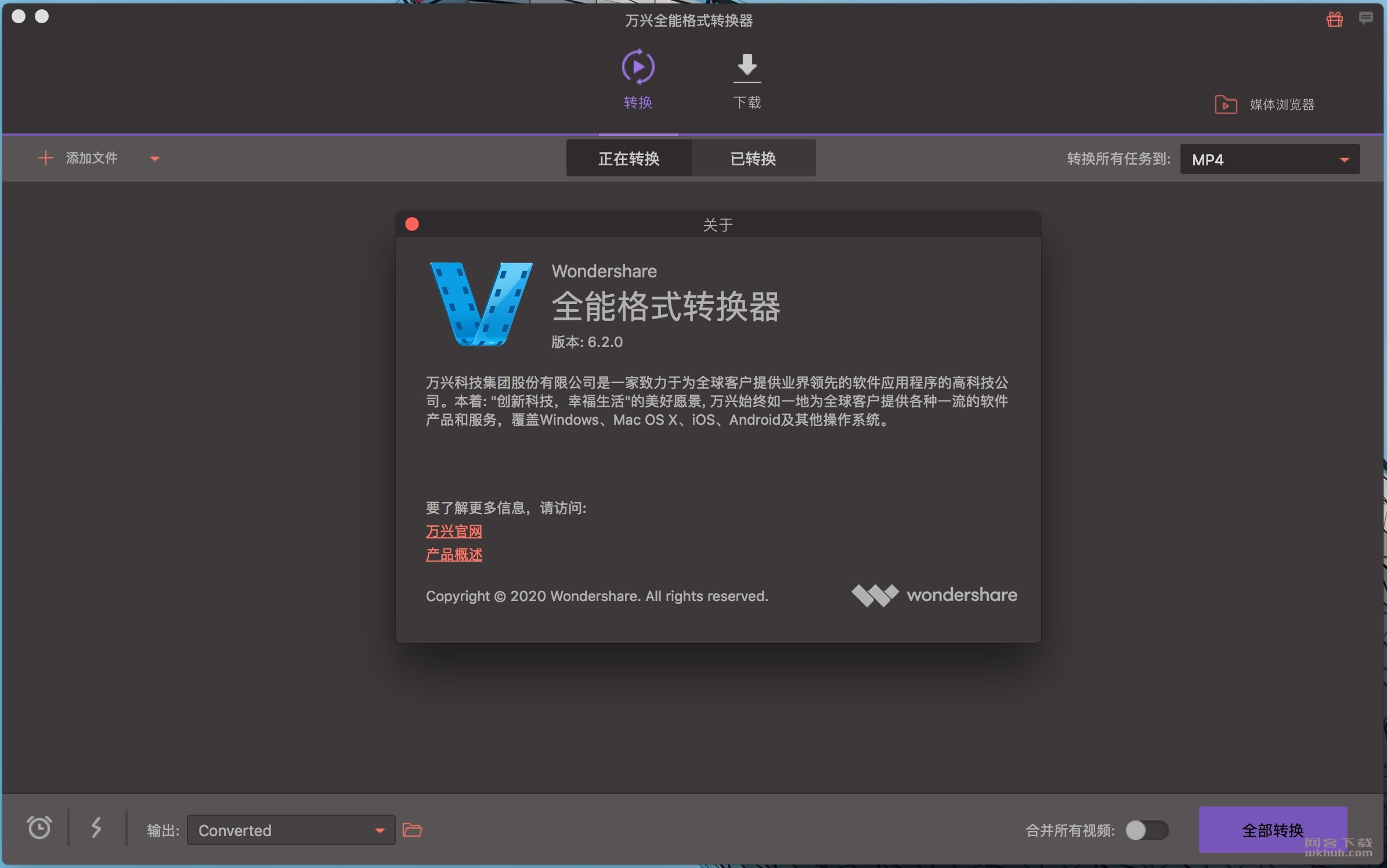
Task: Switch to the 正在转换 tab
Action: [629, 158]
